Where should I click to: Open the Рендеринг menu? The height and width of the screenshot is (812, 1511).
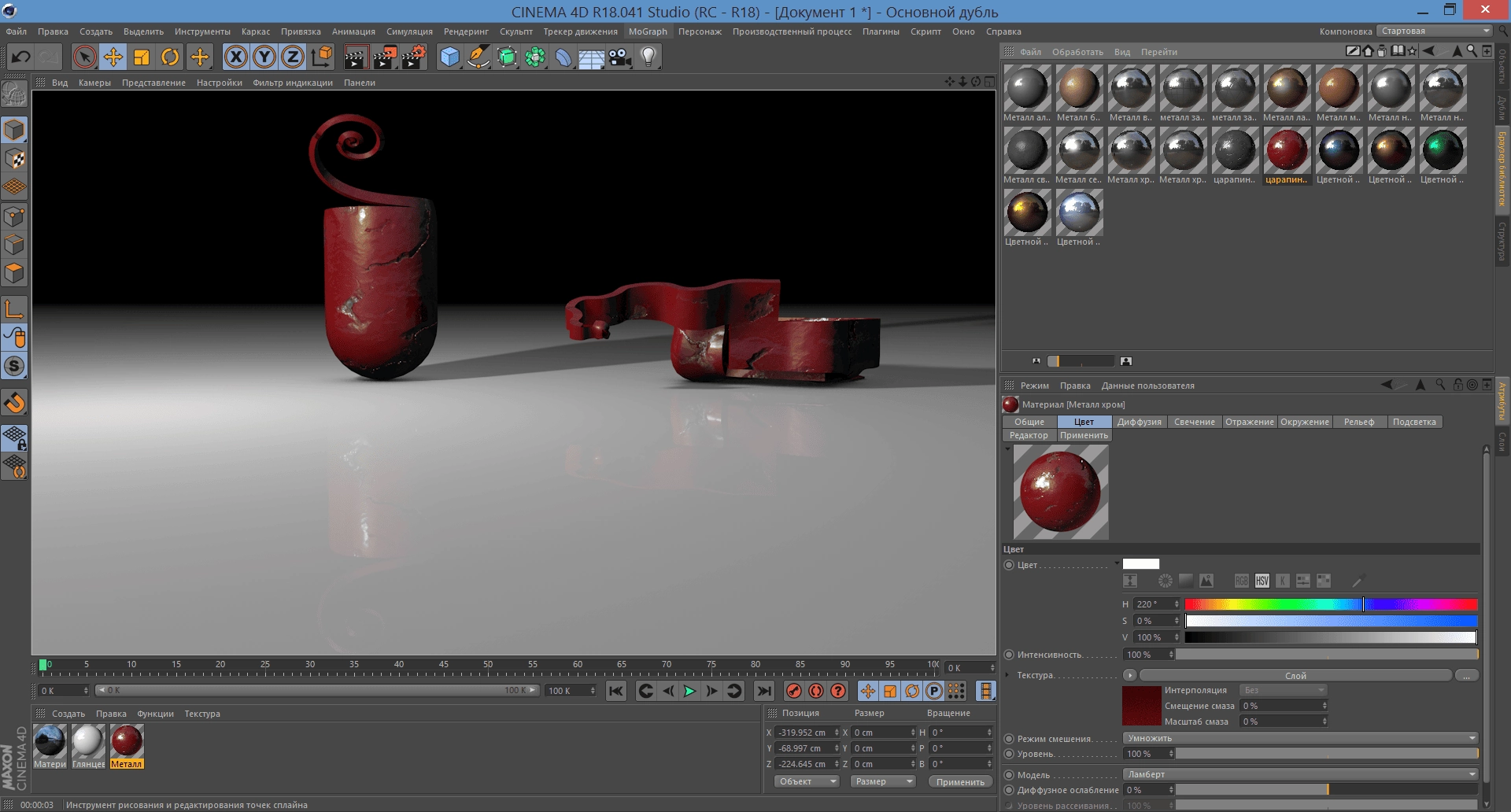(x=466, y=31)
